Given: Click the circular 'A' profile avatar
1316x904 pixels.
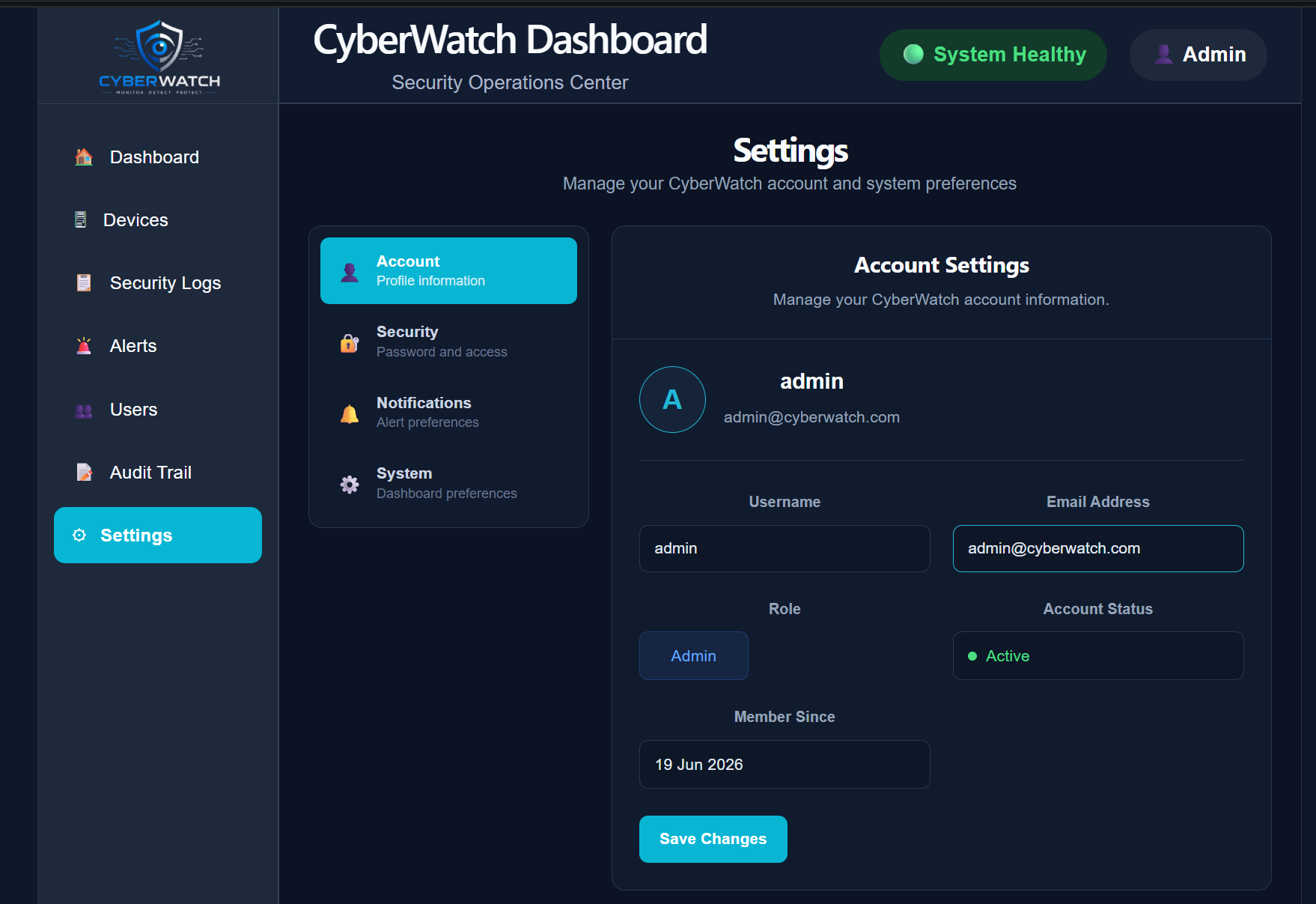Looking at the screenshot, I should tap(672, 399).
